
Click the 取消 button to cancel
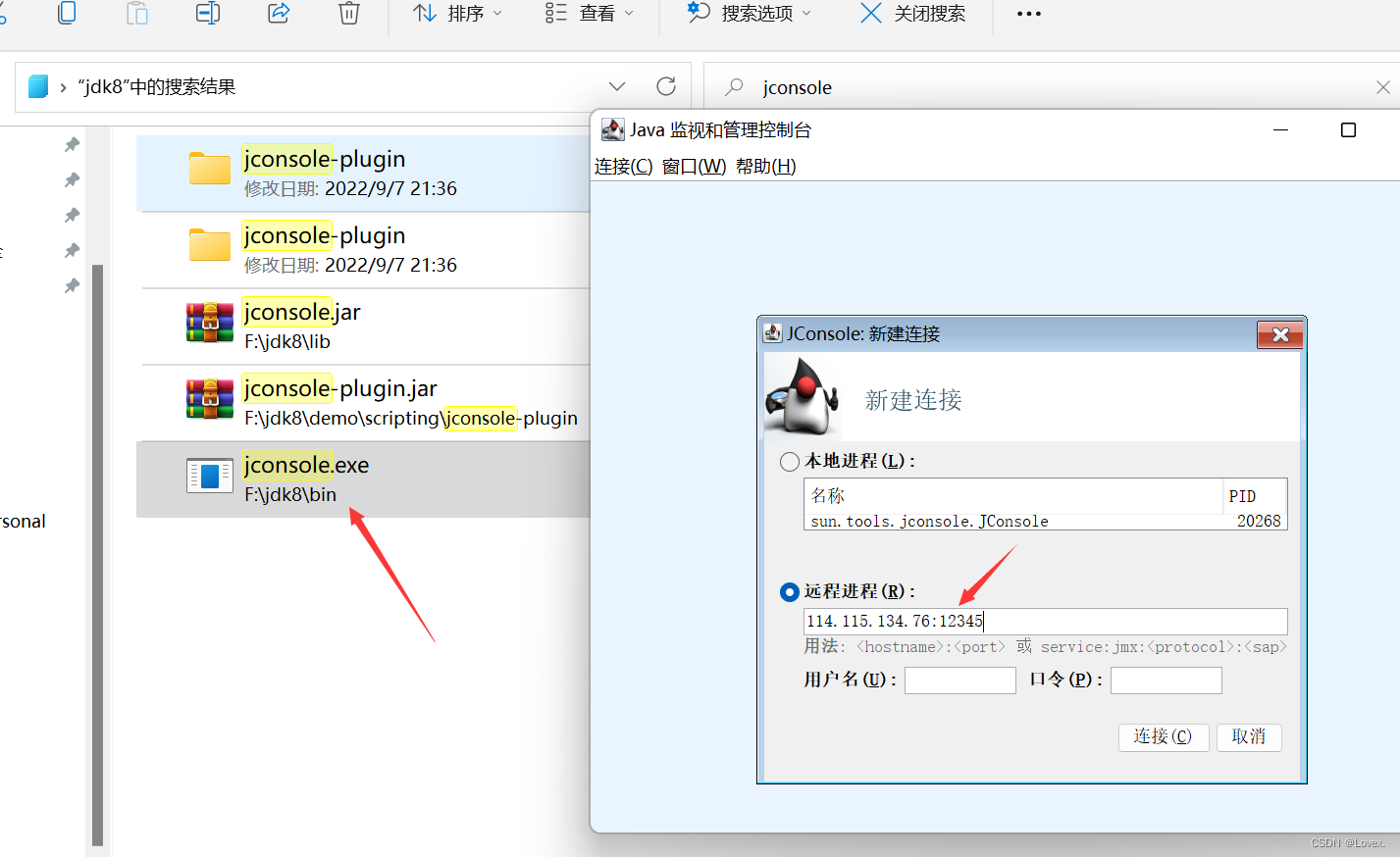click(x=1249, y=736)
